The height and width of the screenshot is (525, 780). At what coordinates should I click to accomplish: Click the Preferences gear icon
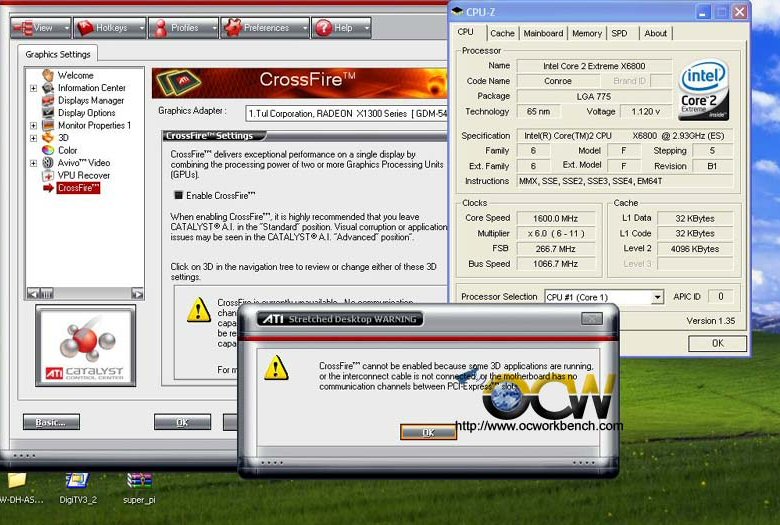pos(233,28)
